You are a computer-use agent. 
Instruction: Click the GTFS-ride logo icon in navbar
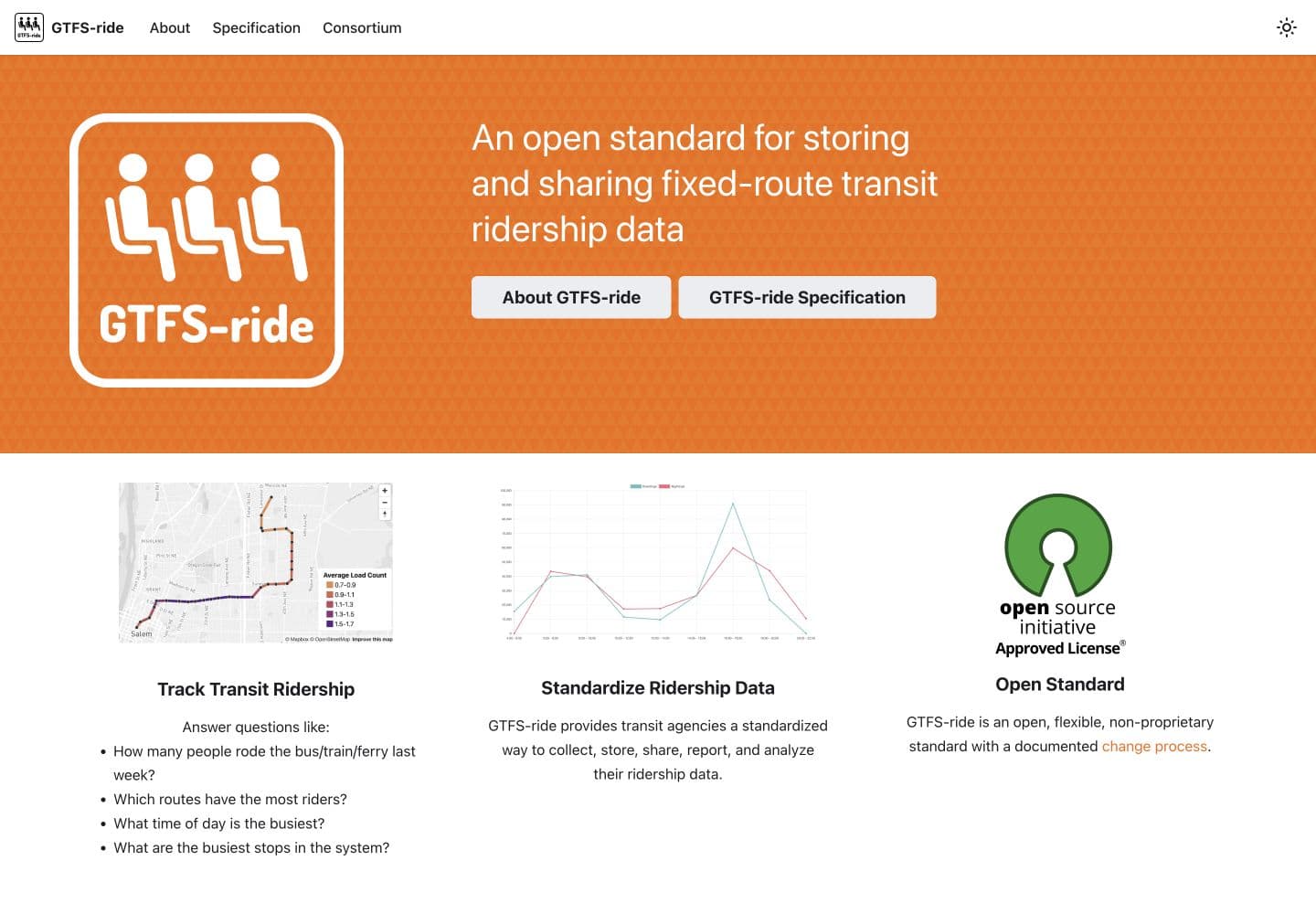29,27
